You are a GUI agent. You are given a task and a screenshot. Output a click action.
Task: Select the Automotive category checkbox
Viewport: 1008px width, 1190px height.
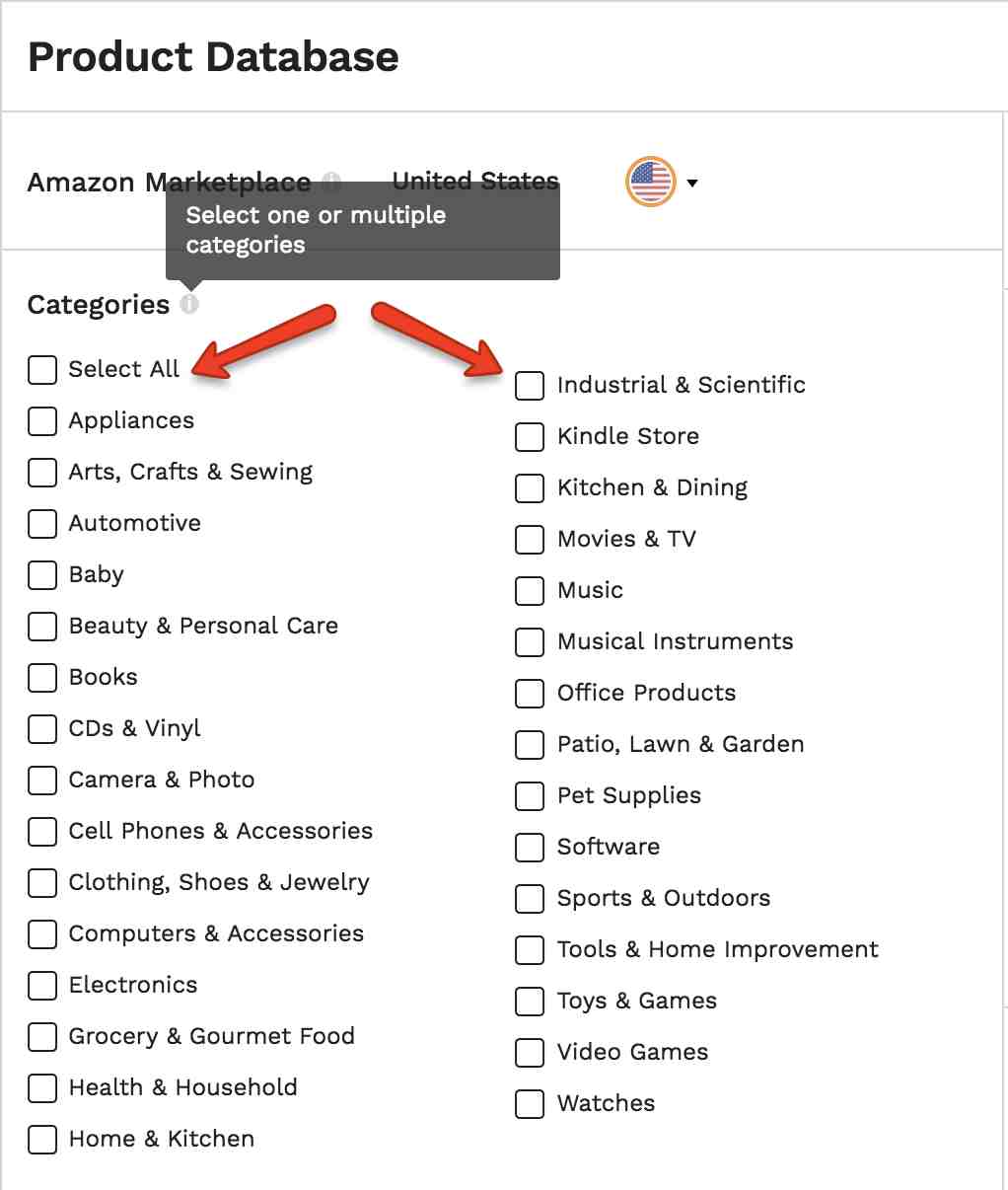pos(42,523)
